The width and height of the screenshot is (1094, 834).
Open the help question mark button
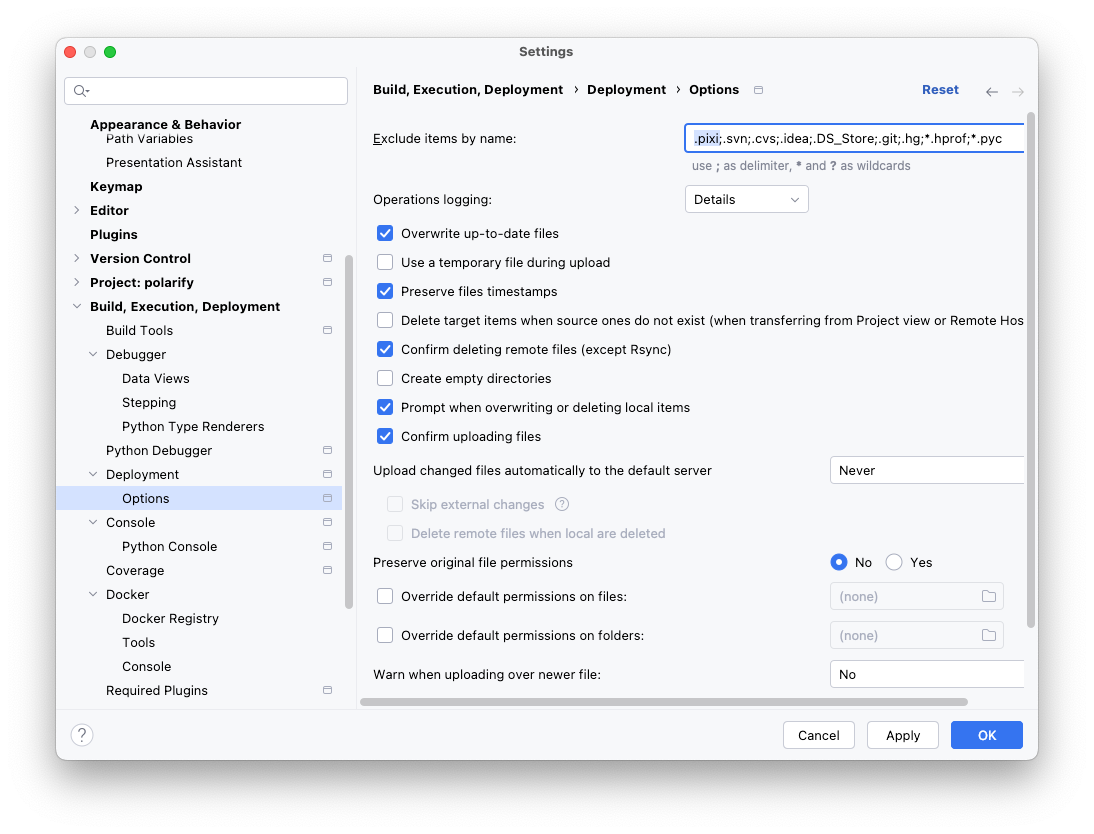tap(82, 735)
